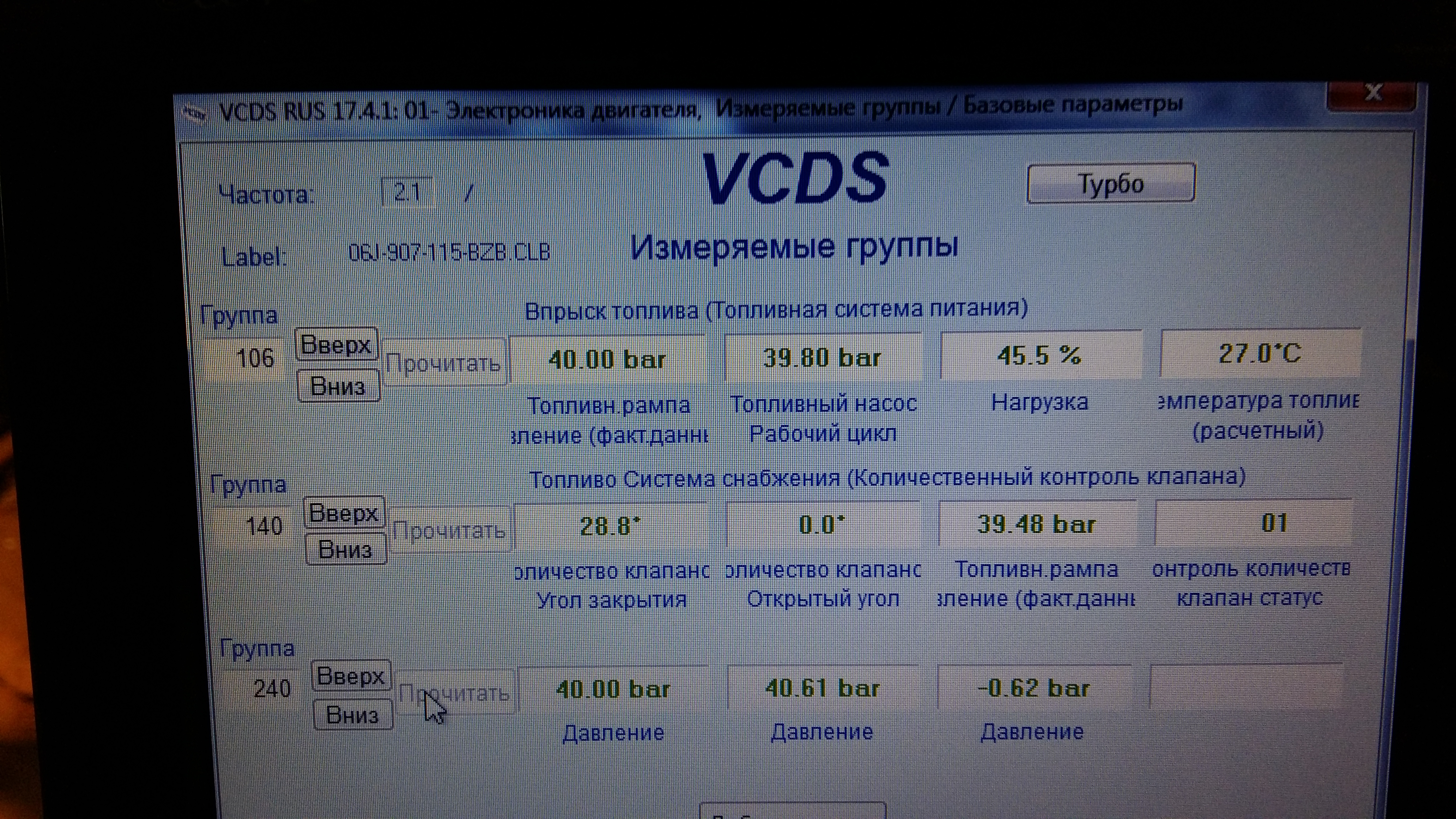
Task: Click the 01 valve status value
Action: click(x=1254, y=522)
